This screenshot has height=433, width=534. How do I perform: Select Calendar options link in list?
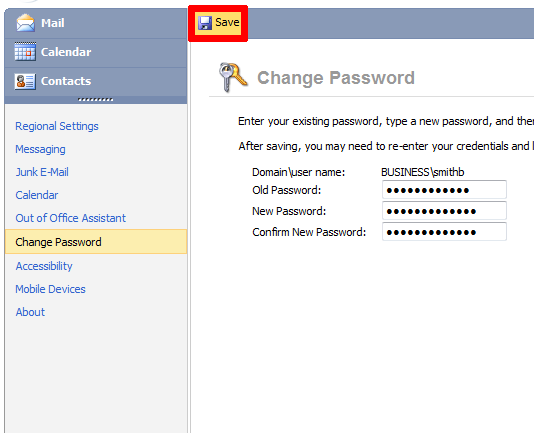pos(37,195)
